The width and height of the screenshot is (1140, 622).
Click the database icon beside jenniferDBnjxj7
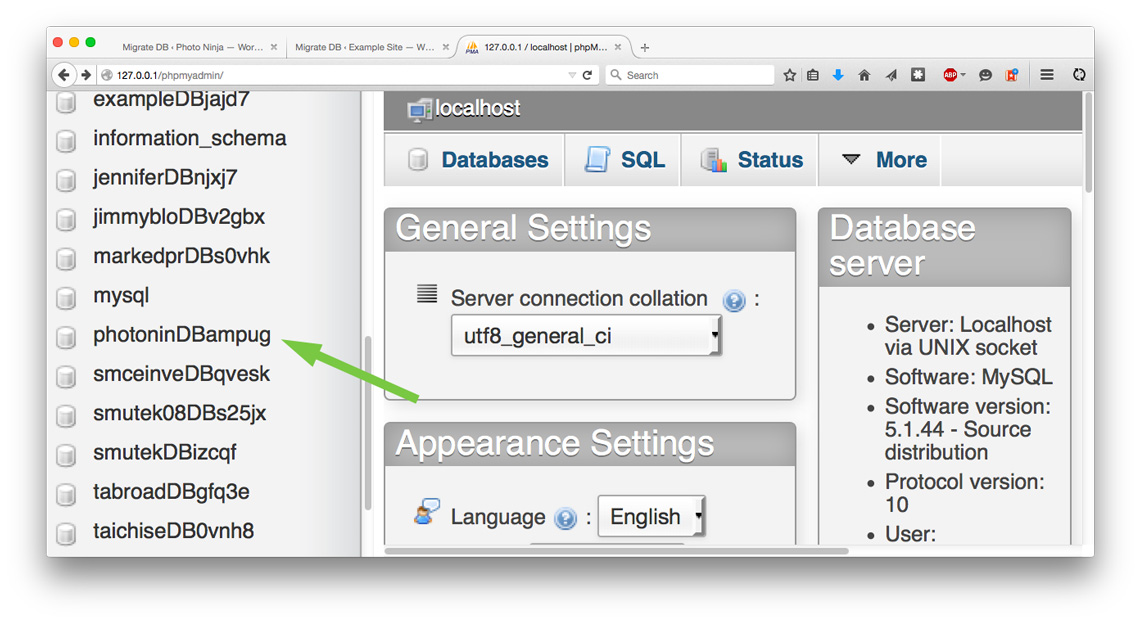tap(66, 179)
